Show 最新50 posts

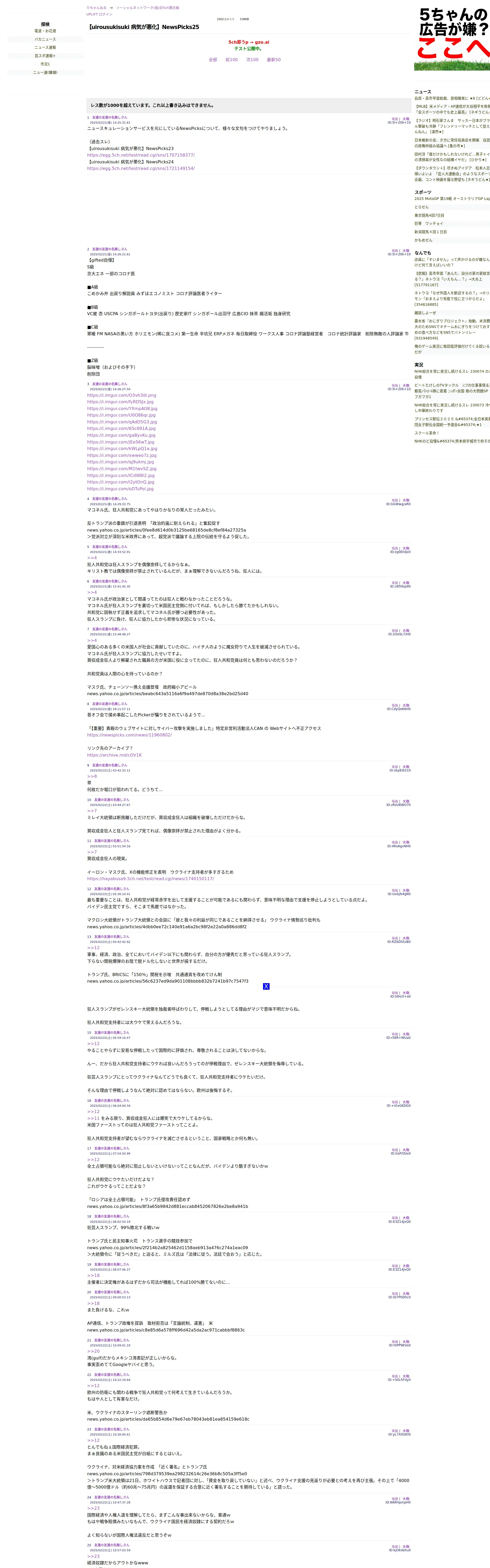click(274, 60)
